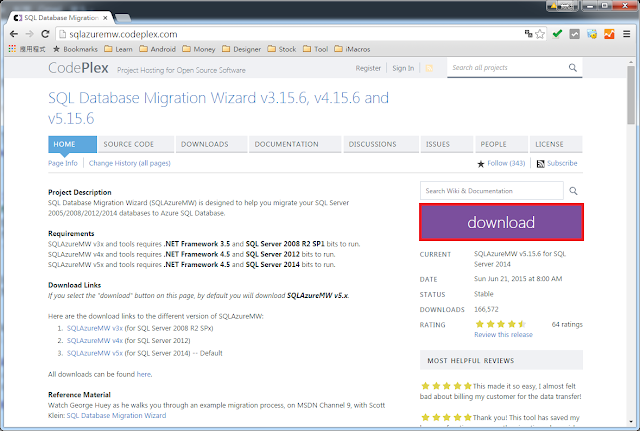Open the Stock bookmarks folder
The image size is (640, 431).
(282, 49)
